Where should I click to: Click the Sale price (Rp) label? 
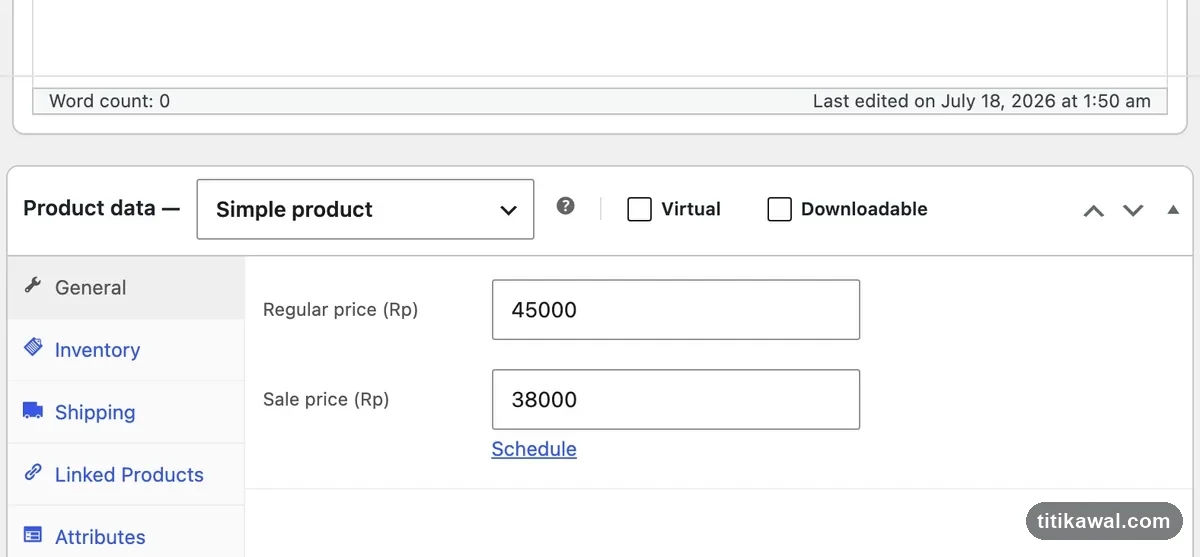(x=326, y=400)
